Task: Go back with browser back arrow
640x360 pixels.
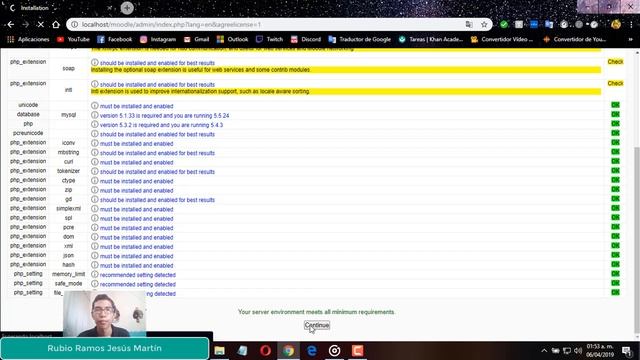Action: coord(11,24)
